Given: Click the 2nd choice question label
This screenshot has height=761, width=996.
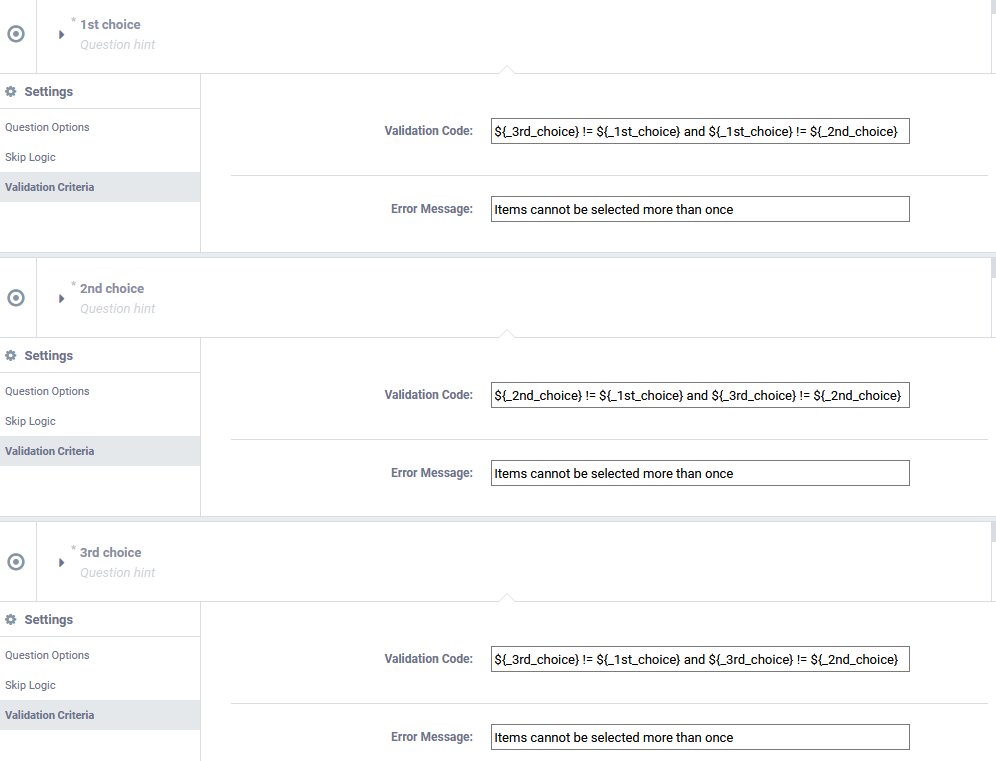Looking at the screenshot, I should pos(112,288).
